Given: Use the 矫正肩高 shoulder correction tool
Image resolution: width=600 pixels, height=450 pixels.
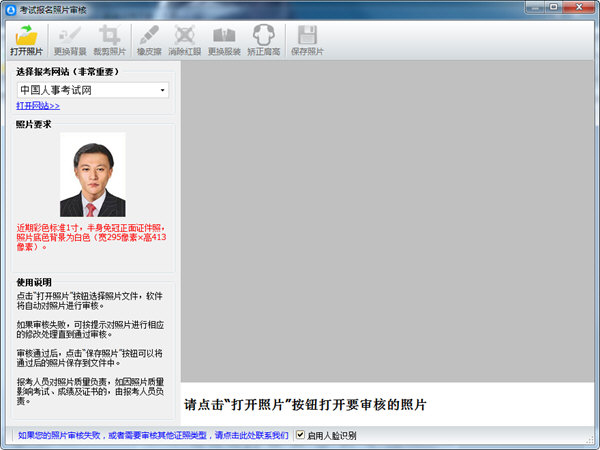Looking at the screenshot, I should 262,36.
